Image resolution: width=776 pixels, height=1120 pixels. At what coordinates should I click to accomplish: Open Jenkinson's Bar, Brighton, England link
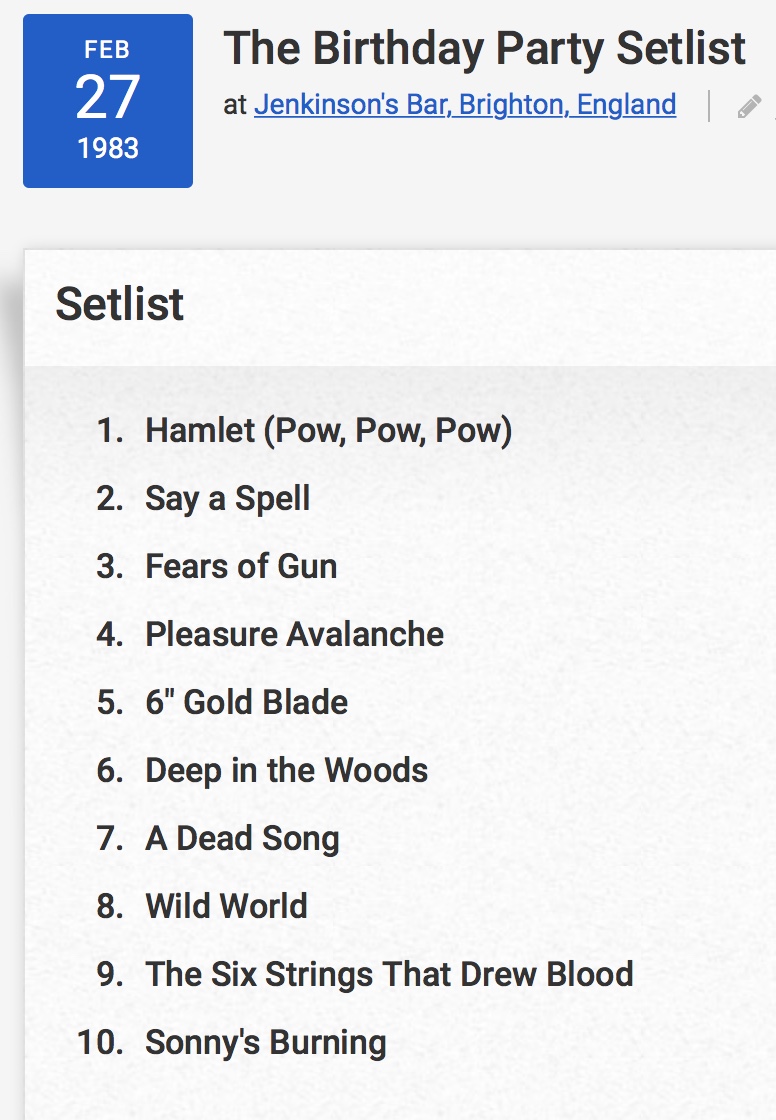point(465,105)
